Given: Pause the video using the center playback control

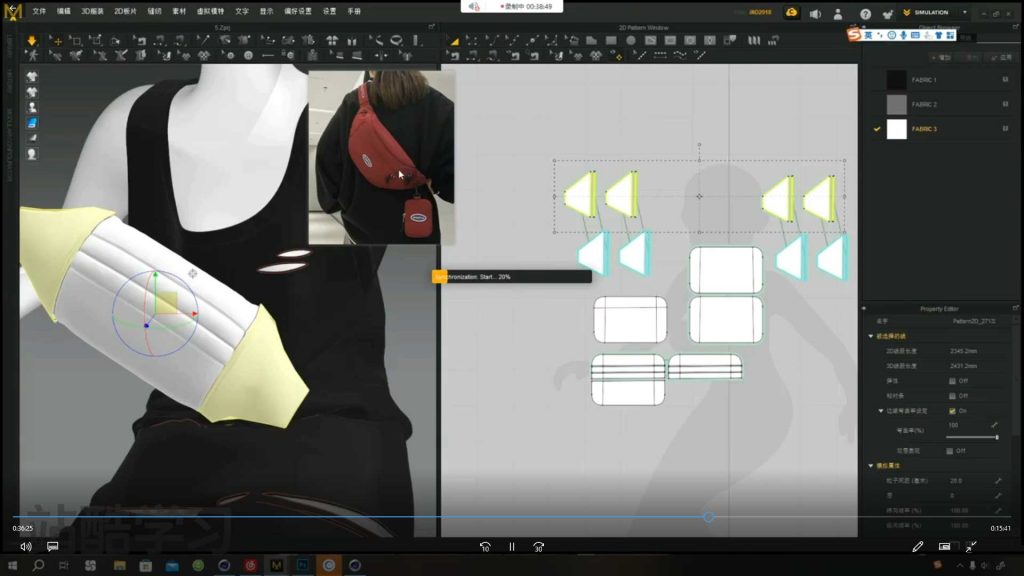Looking at the screenshot, I should point(511,547).
